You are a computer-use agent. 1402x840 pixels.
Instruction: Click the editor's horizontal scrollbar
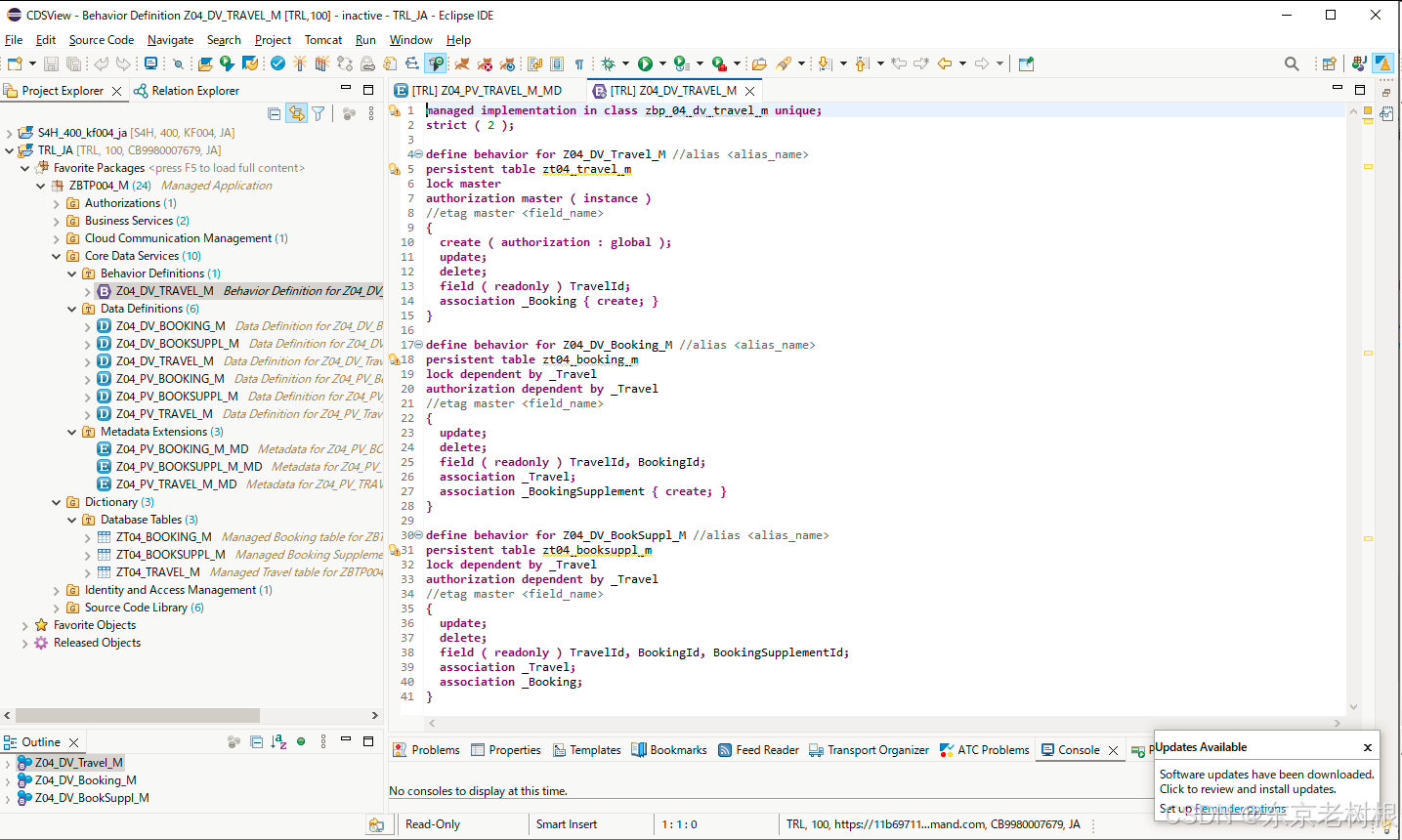879,722
